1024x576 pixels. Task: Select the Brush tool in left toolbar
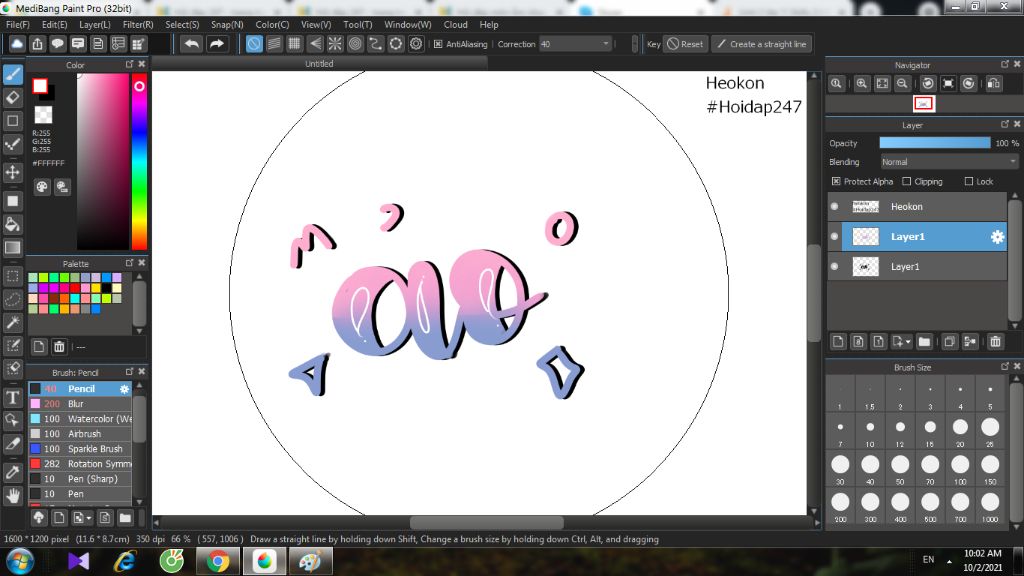coord(12,74)
